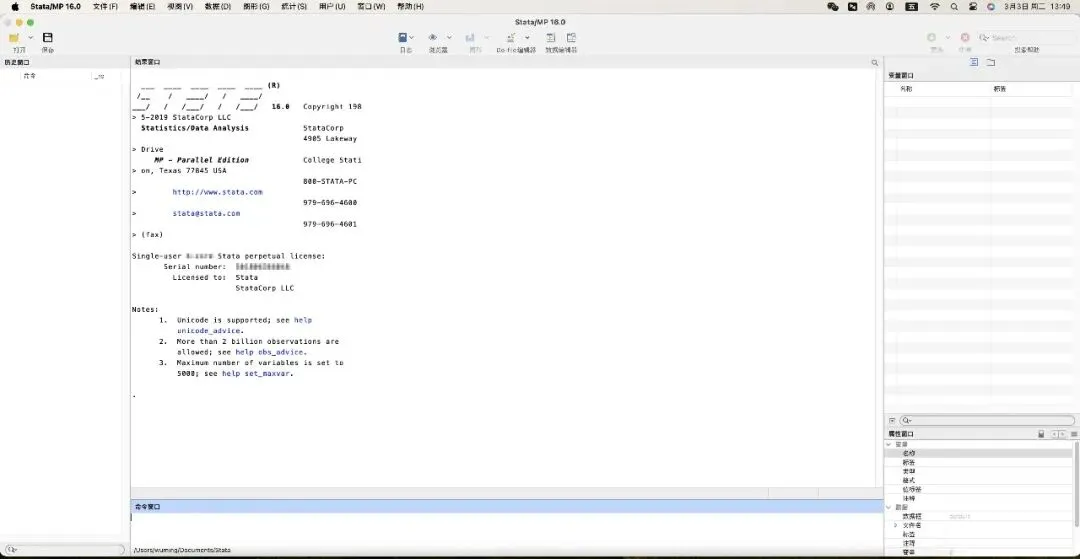Toggle the Properties window lock icon
The width and height of the screenshot is (1080, 559).
coord(1041,434)
